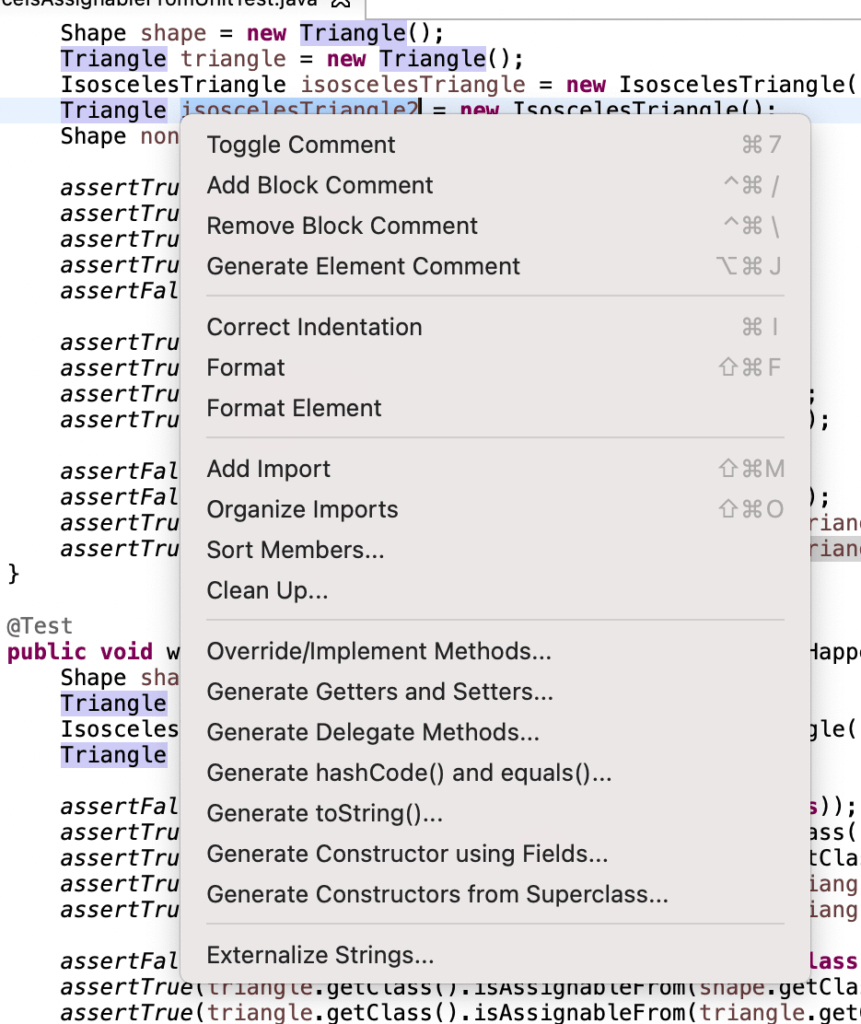Choose Add Block Comment
861x1024 pixels.
pyautogui.click(x=319, y=186)
